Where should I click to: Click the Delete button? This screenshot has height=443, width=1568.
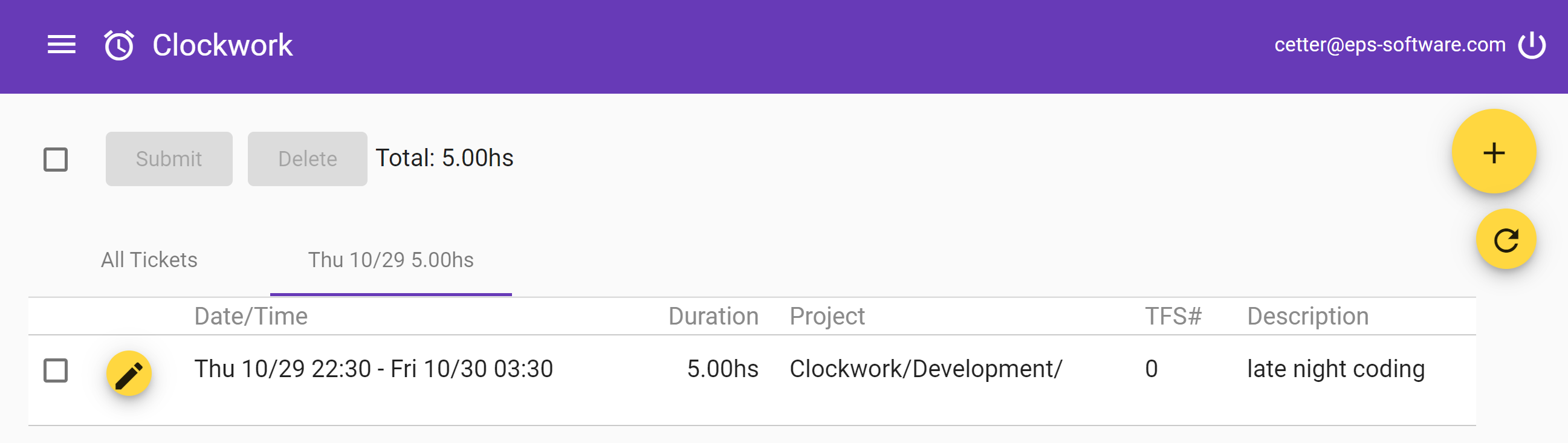click(308, 159)
